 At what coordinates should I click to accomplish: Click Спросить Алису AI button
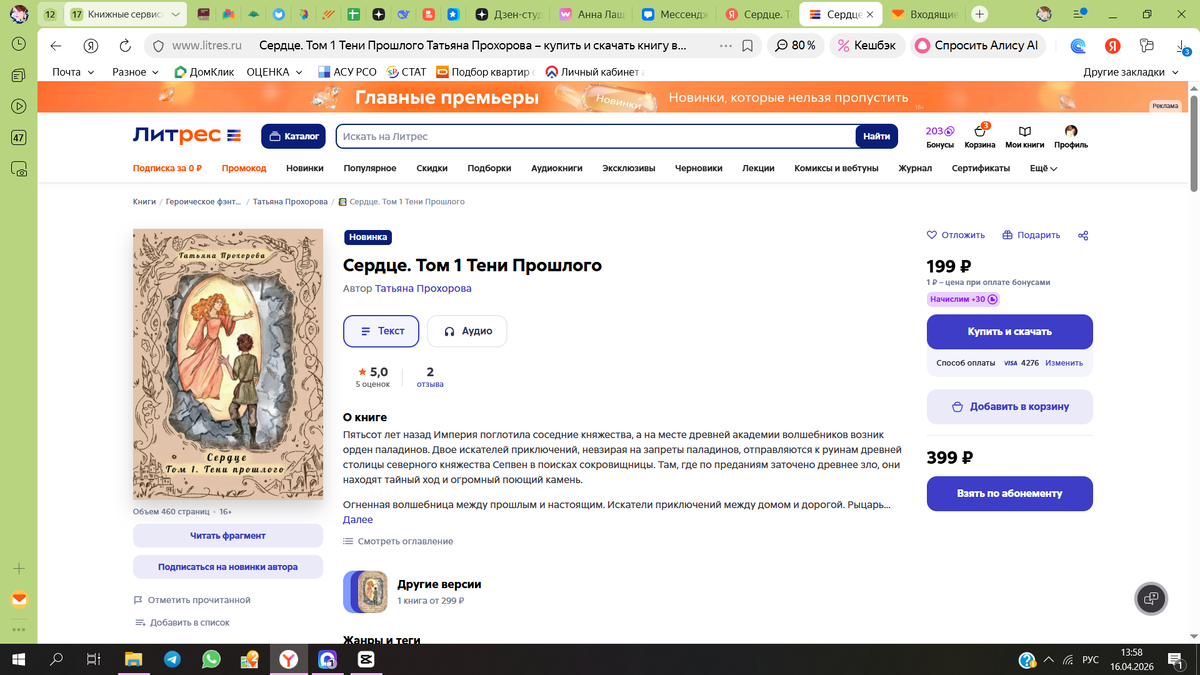977,46
